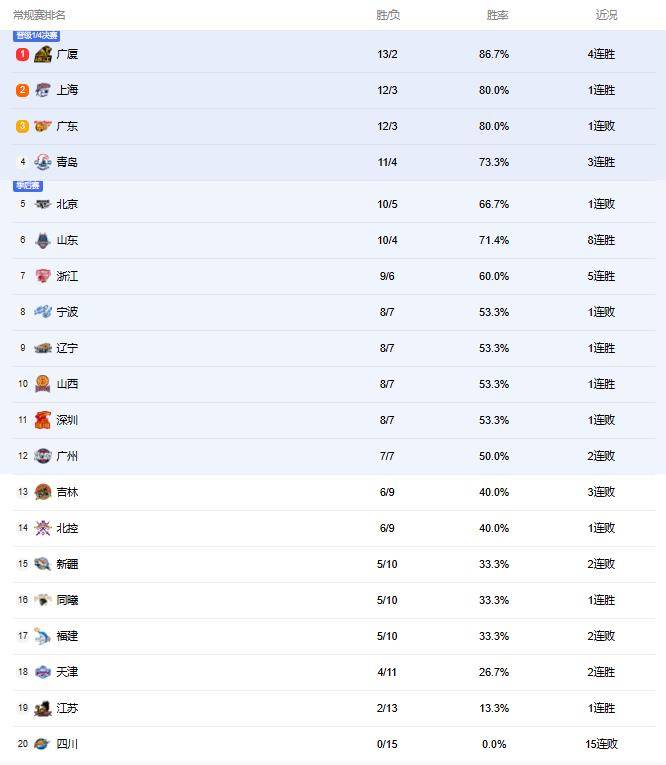Click the 近况 column header
This screenshot has height=765, width=666.
tap(606, 15)
